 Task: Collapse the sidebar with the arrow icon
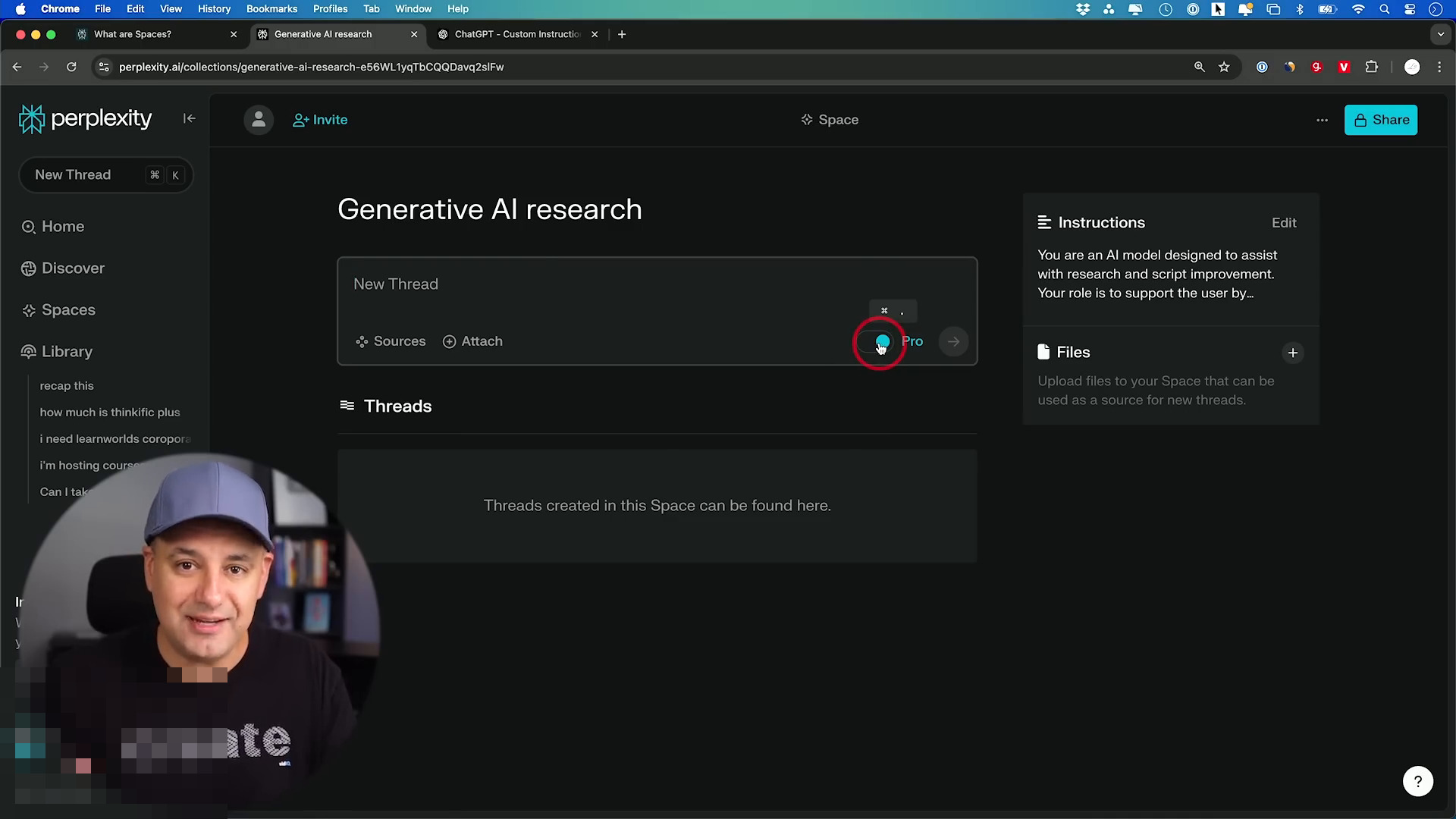click(190, 118)
